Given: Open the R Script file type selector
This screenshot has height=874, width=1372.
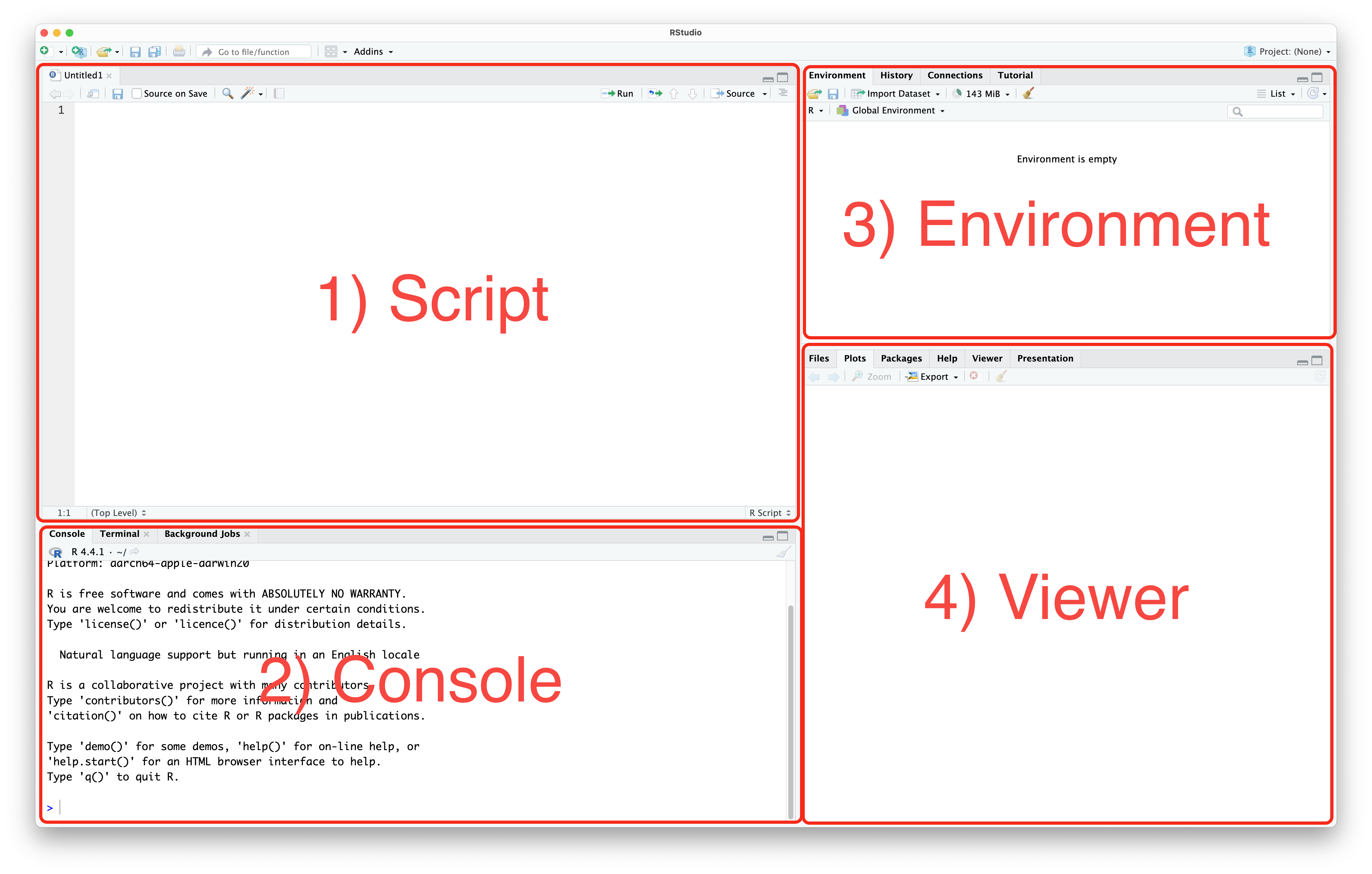Looking at the screenshot, I should pyautogui.click(x=769, y=513).
